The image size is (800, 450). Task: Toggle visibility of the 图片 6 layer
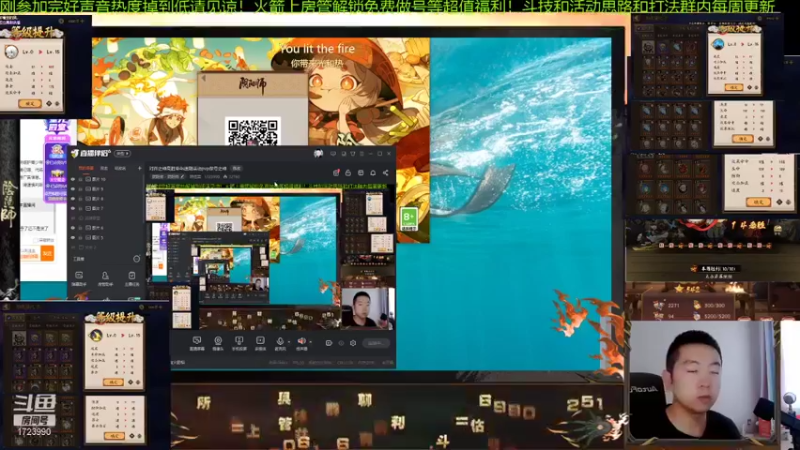(73, 228)
